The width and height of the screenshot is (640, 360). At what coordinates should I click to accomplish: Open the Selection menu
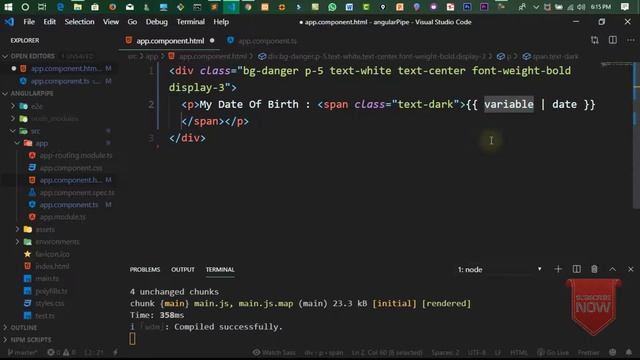coord(79,22)
